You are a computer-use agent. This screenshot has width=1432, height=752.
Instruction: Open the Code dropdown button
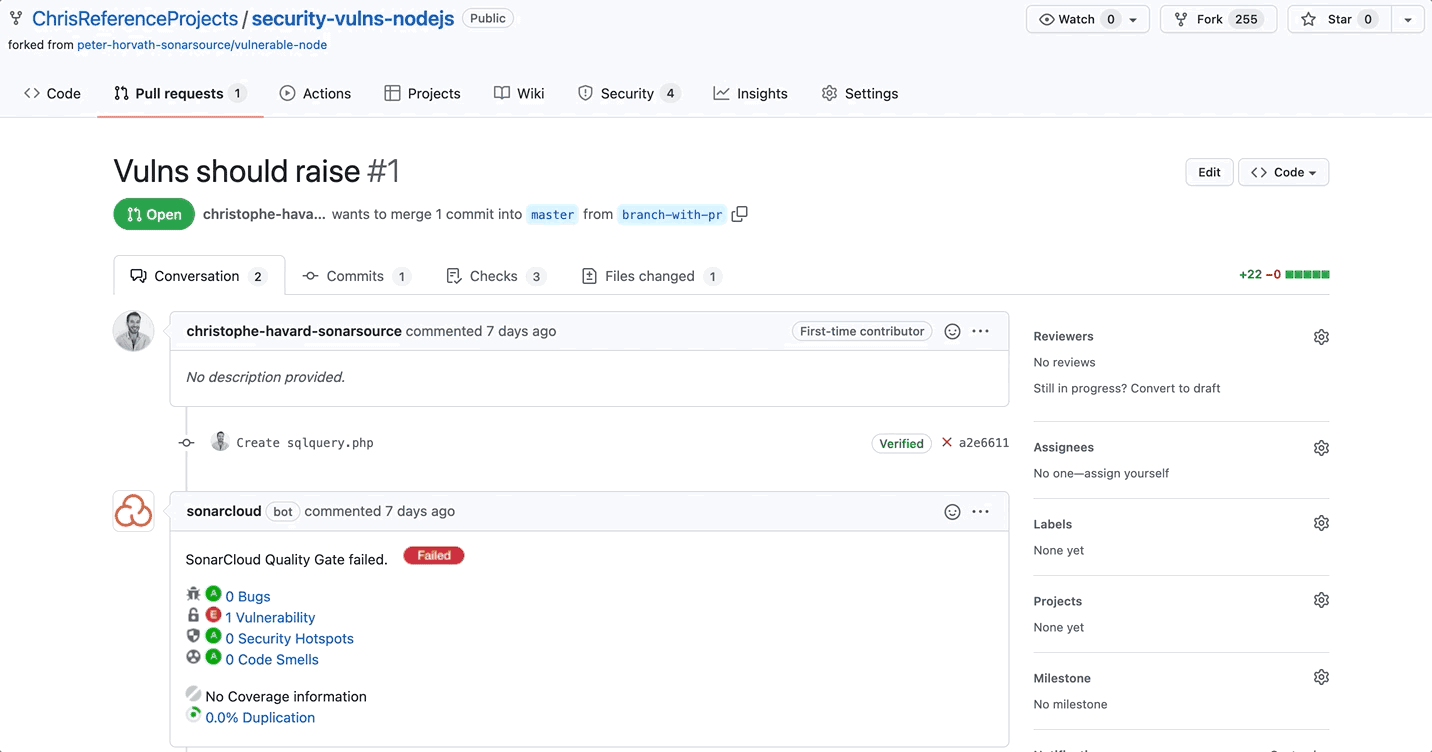coord(1283,171)
